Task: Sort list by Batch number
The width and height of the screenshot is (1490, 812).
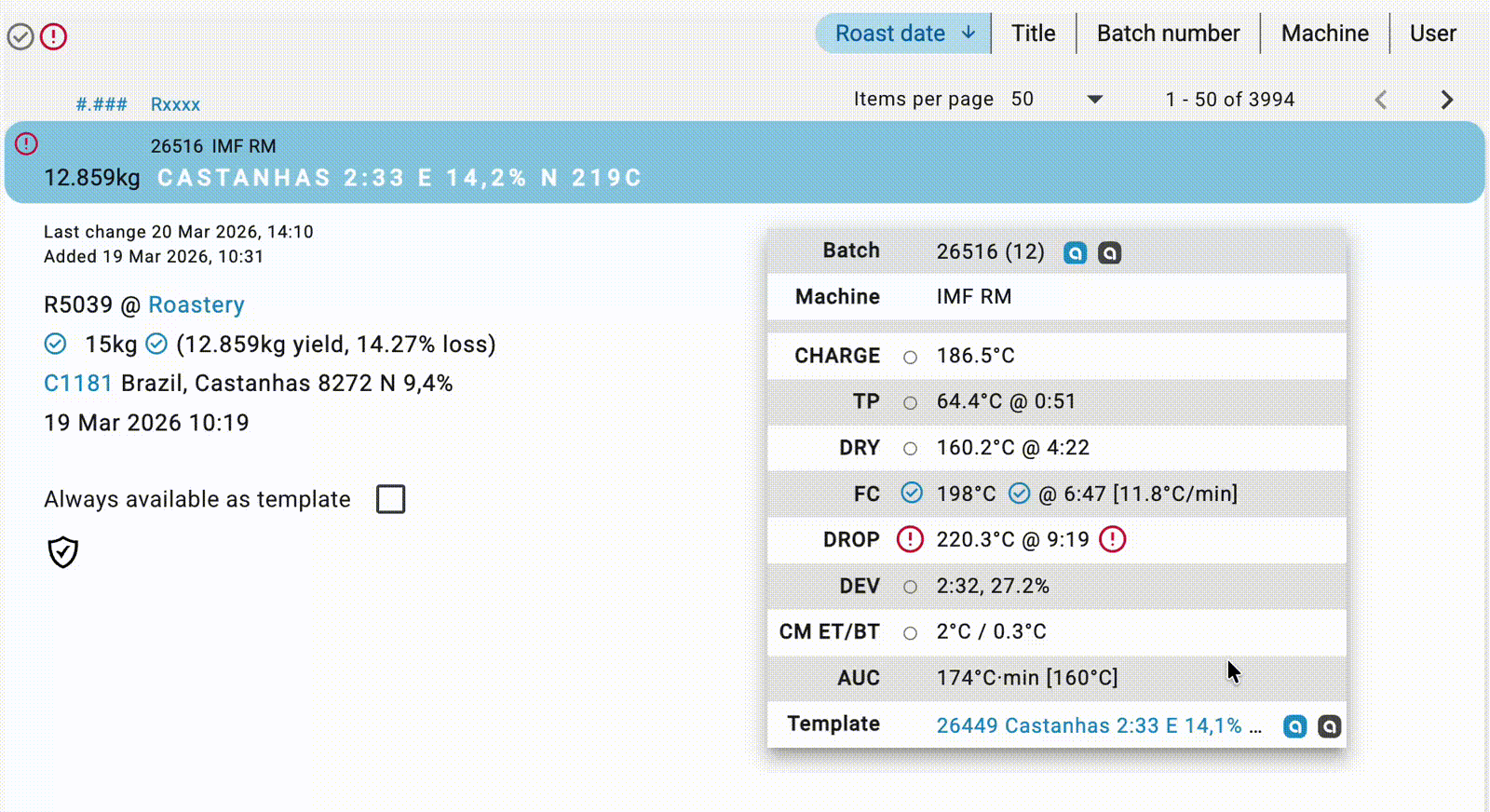Action: point(1168,34)
